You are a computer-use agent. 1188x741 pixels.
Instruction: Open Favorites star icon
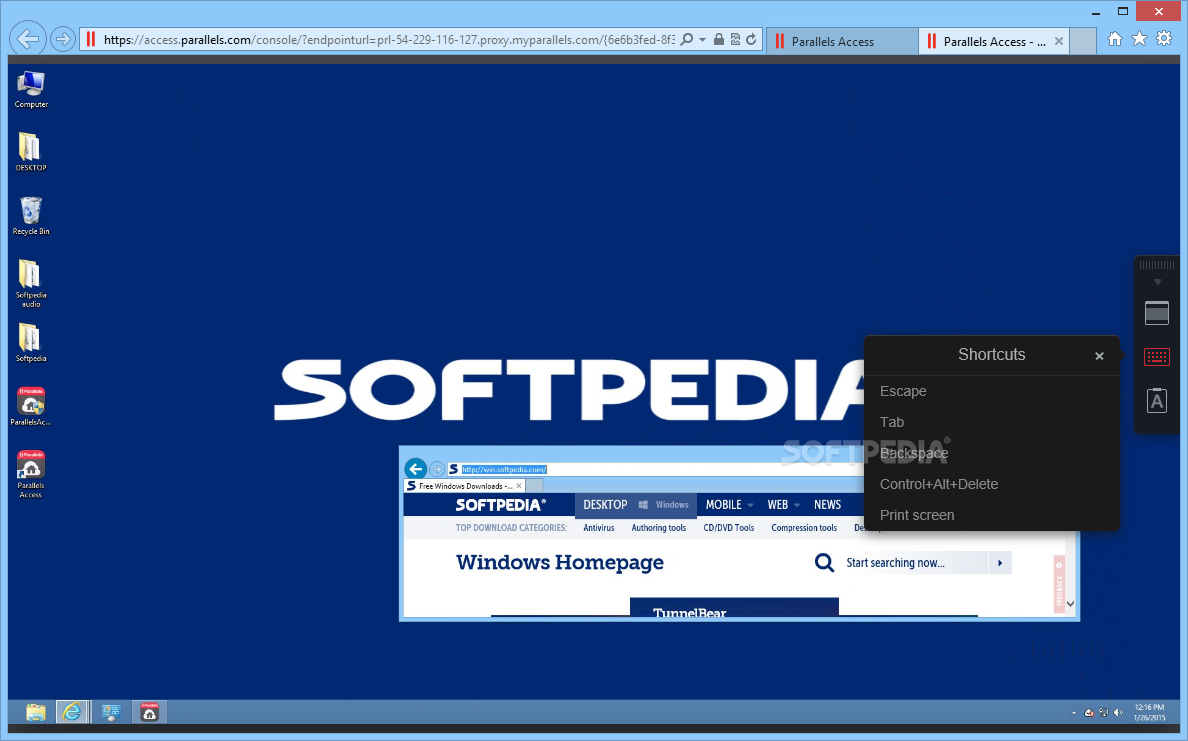[x=1139, y=39]
